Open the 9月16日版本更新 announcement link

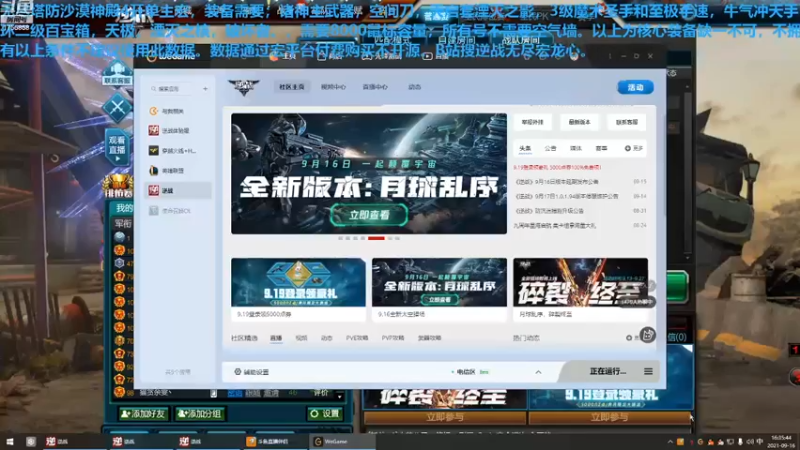(557, 182)
